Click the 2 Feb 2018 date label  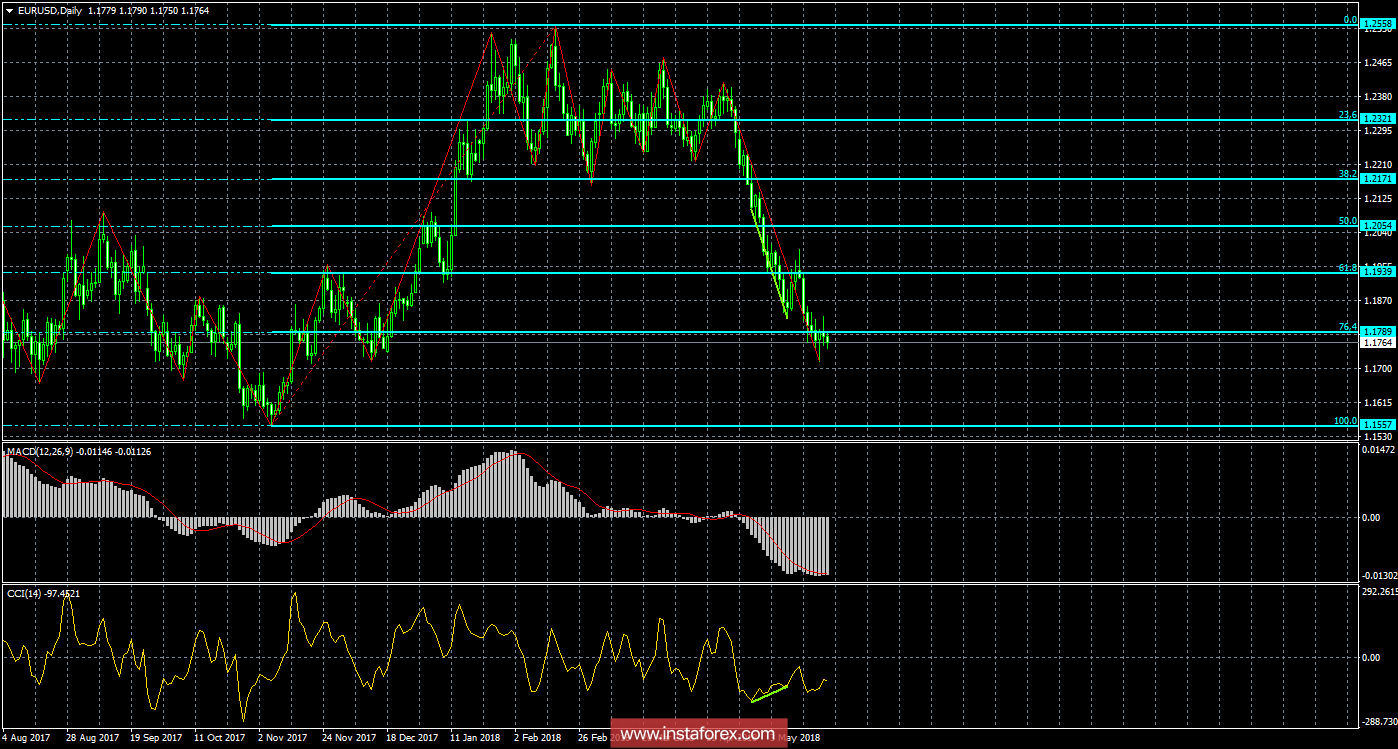pos(537,738)
